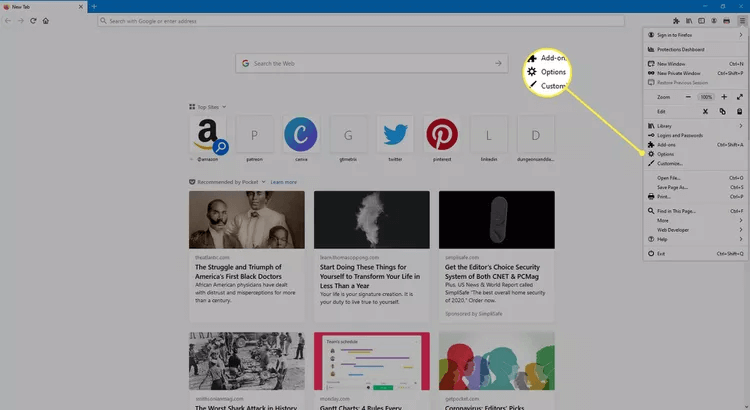This screenshot has height=410, width=750.
Task: Reload the current page
Action: 33,21
